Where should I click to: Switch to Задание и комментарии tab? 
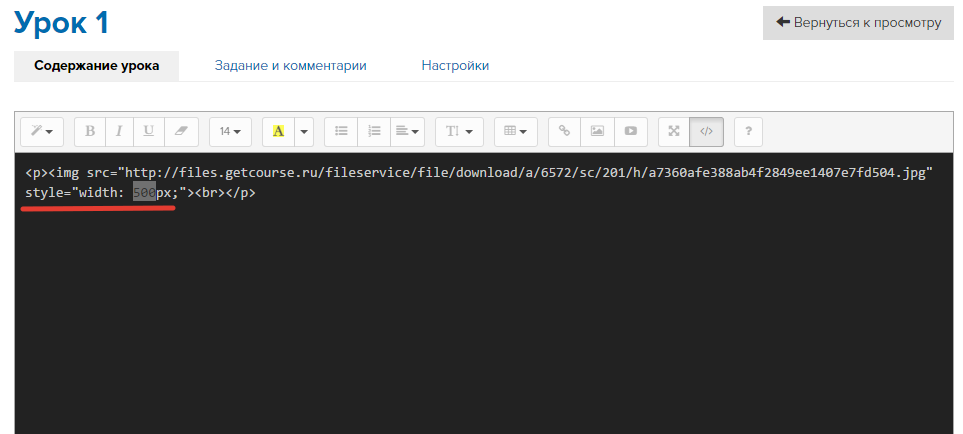click(x=290, y=66)
